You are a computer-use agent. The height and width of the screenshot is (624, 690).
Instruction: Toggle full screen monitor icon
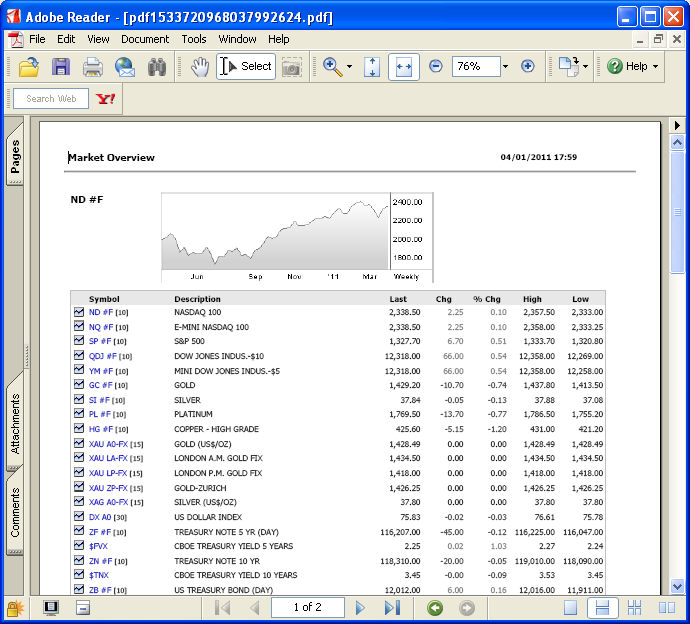(x=51, y=608)
